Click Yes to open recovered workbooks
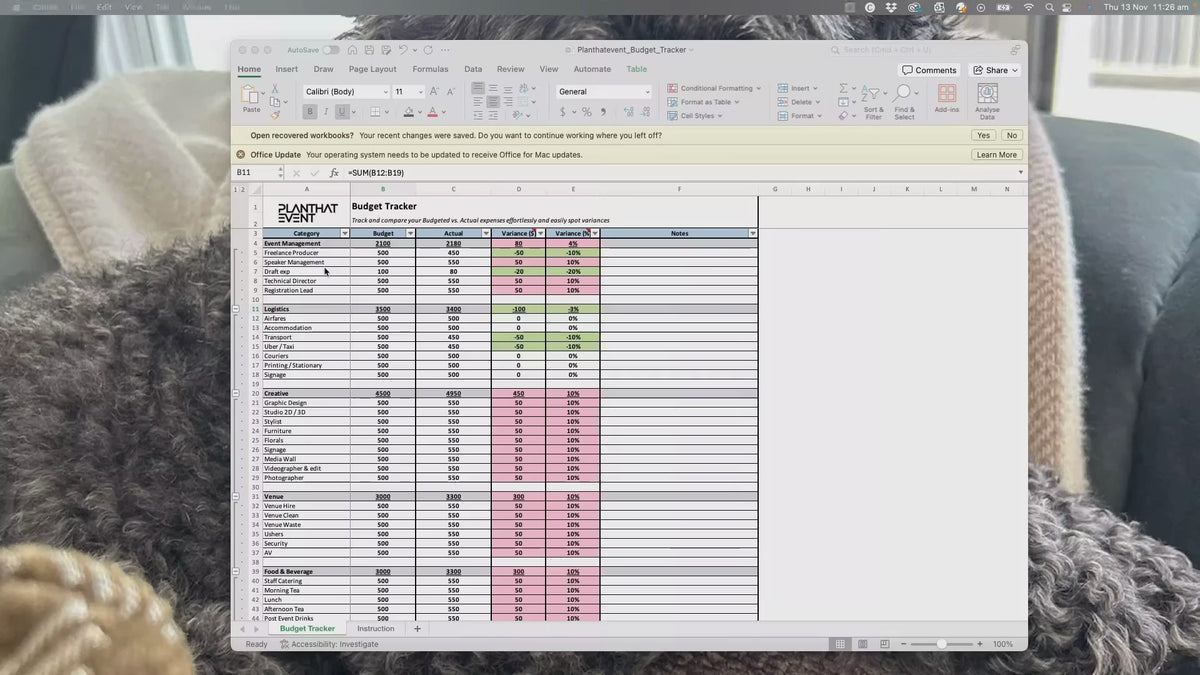The height and width of the screenshot is (675, 1200). (x=984, y=135)
